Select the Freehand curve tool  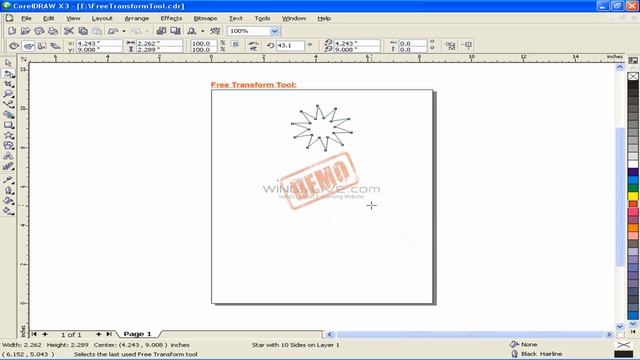pos(8,104)
